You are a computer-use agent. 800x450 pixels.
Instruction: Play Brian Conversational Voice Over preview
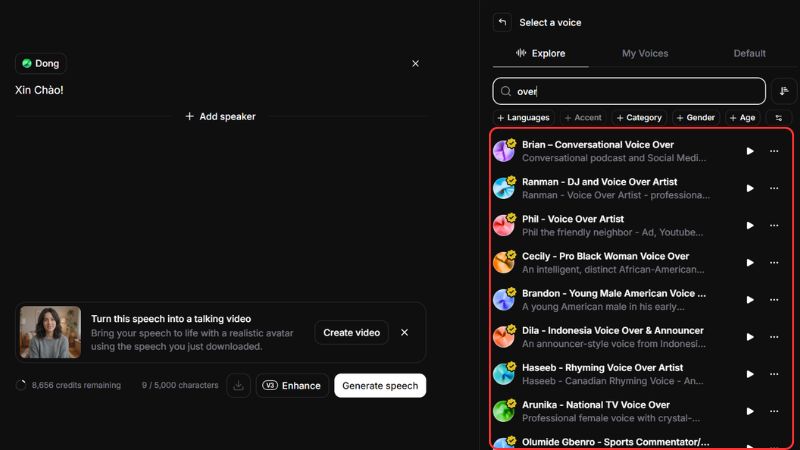(x=750, y=151)
